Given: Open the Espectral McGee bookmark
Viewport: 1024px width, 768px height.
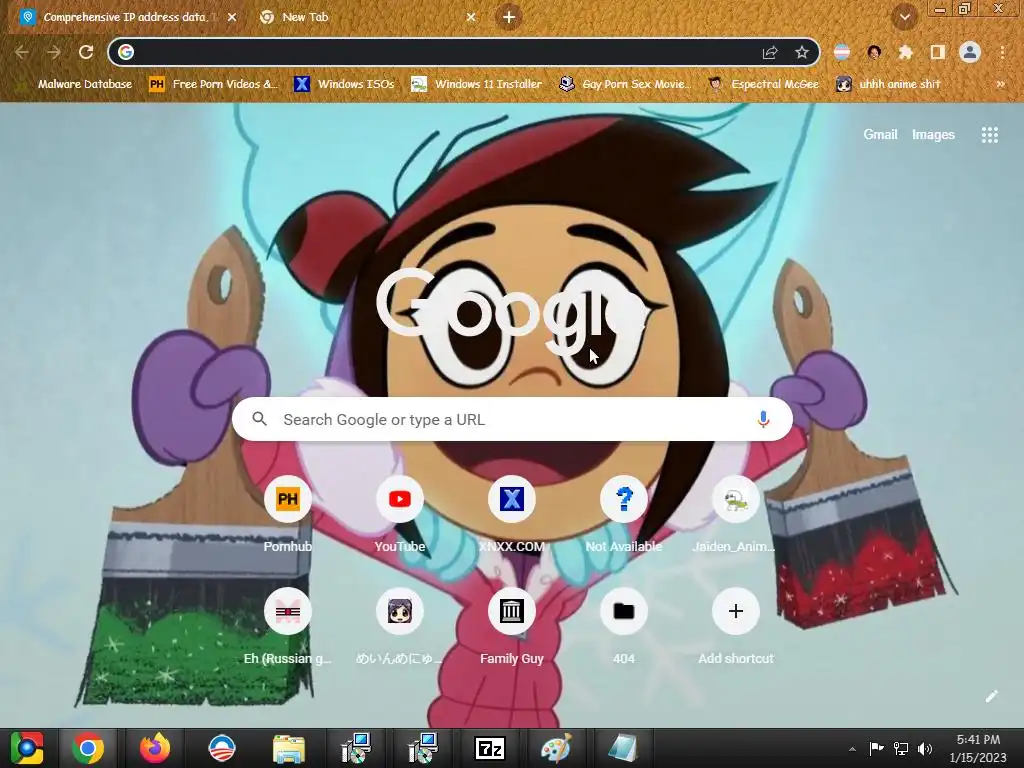Looking at the screenshot, I should pyautogui.click(x=763, y=84).
